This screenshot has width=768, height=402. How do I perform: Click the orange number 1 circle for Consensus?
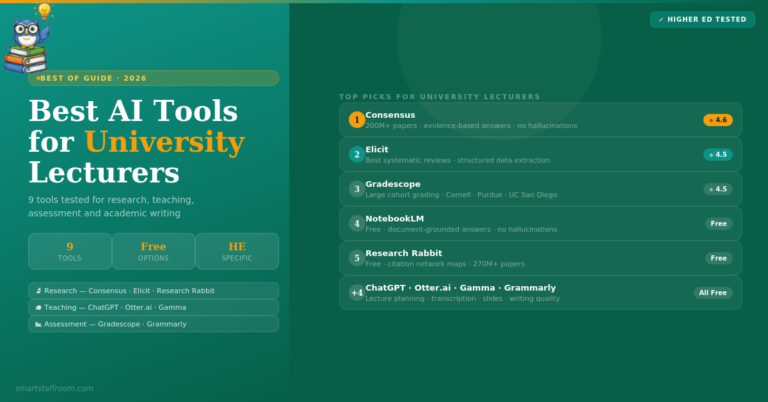tap(357, 119)
